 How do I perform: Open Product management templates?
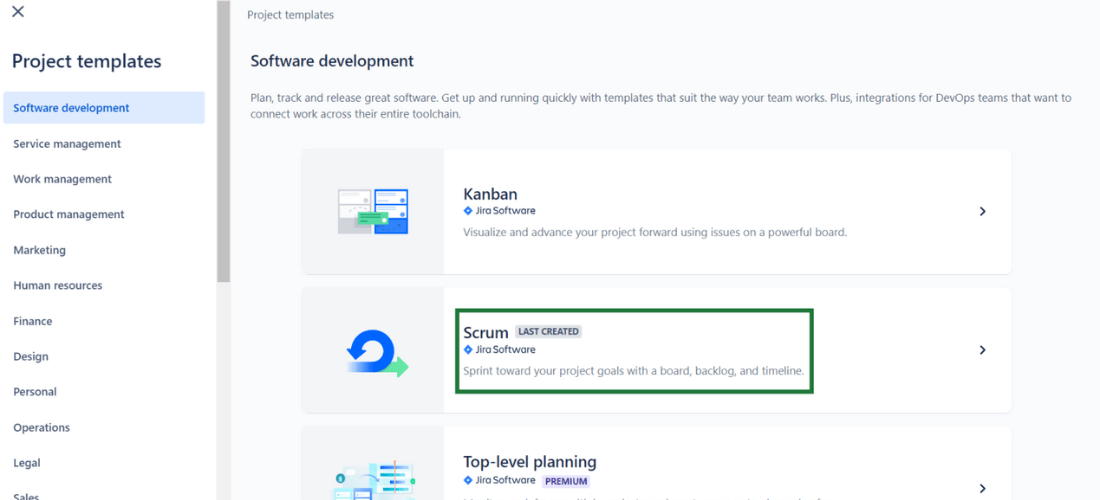[69, 215]
